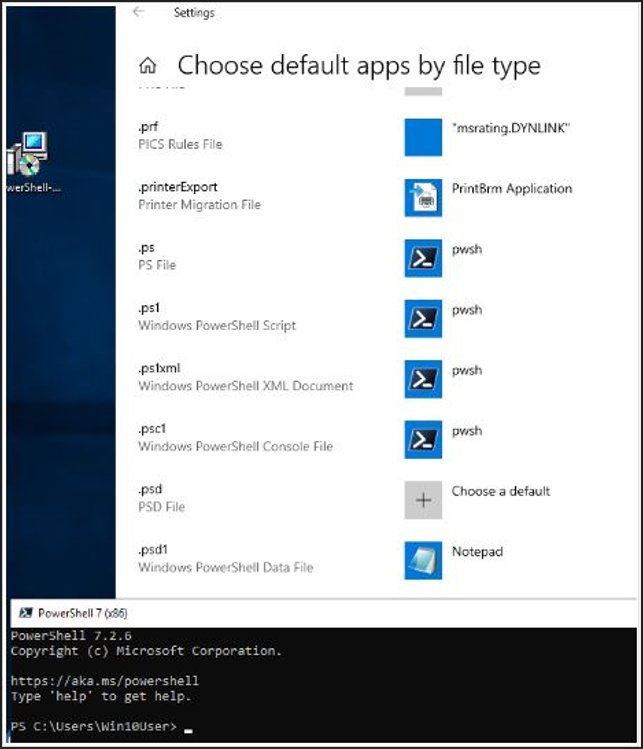Click the PrintBrm Application icon for .printerExport

coord(423,198)
